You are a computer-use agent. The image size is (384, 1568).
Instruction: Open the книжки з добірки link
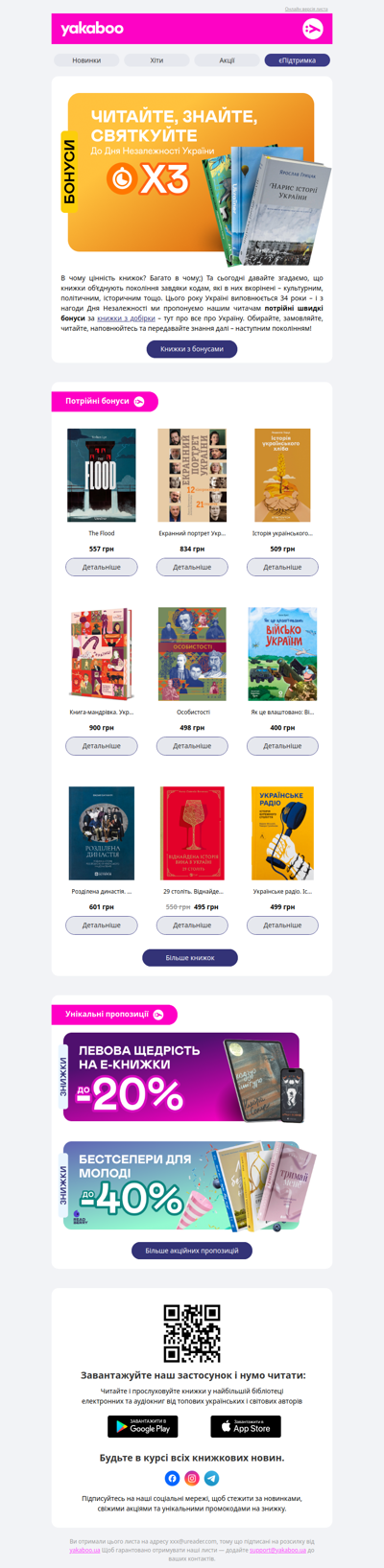126,318
